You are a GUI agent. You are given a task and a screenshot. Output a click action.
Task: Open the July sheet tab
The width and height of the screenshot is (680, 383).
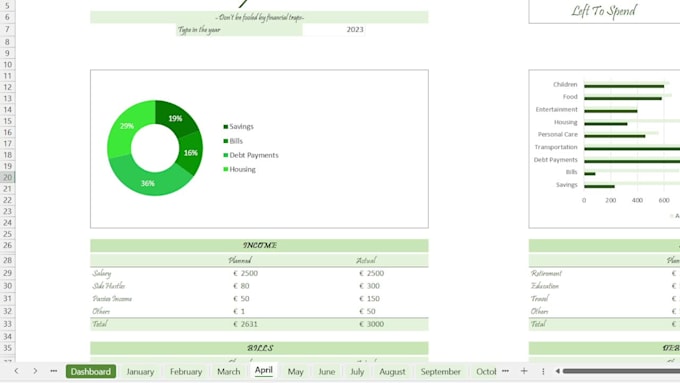pos(357,372)
